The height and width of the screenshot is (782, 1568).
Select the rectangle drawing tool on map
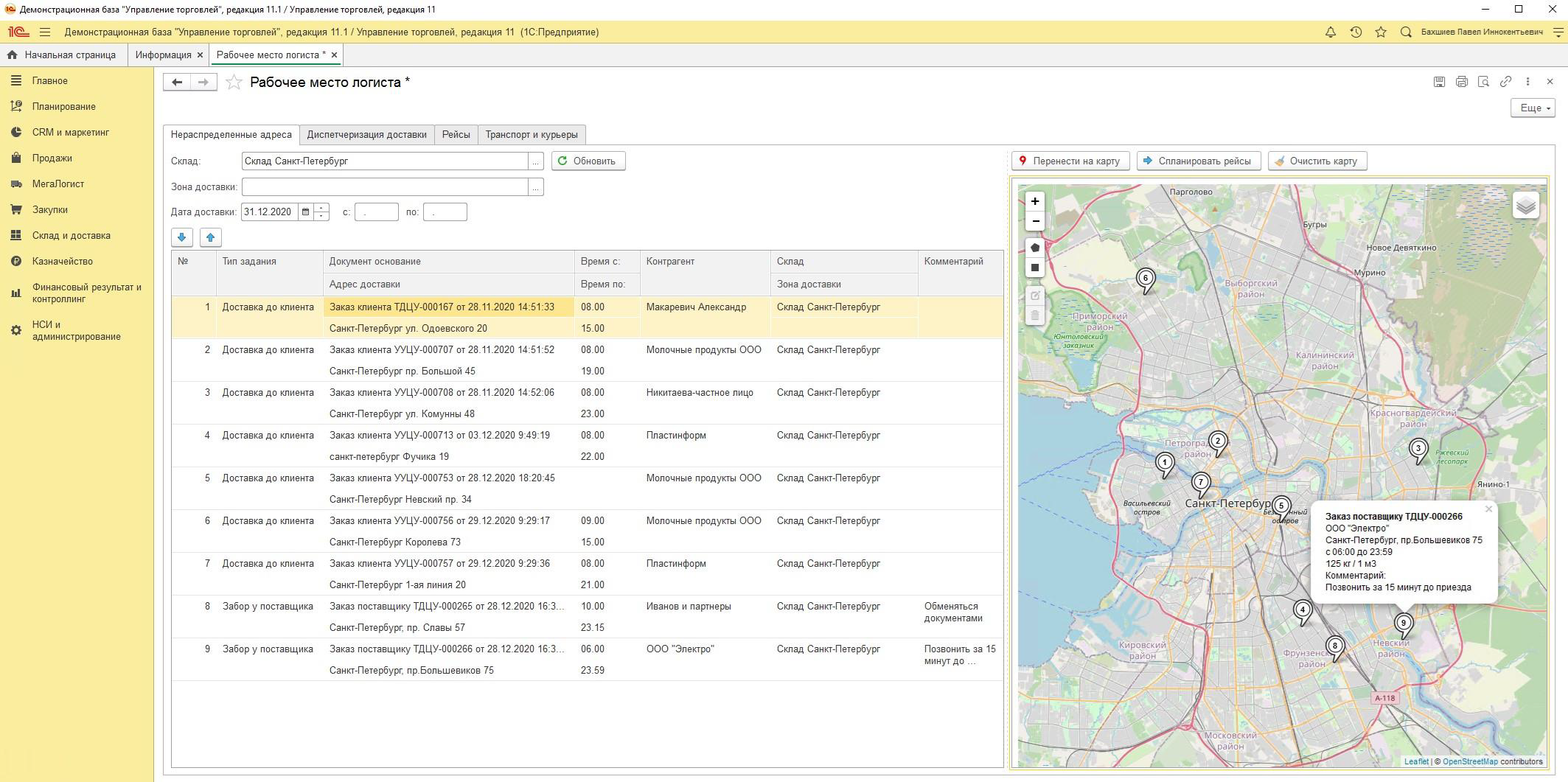point(1035,268)
